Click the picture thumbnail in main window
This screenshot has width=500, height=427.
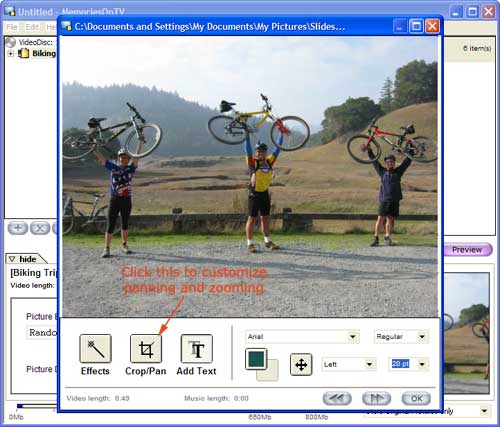pyautogui.click(x=467, y=333)
